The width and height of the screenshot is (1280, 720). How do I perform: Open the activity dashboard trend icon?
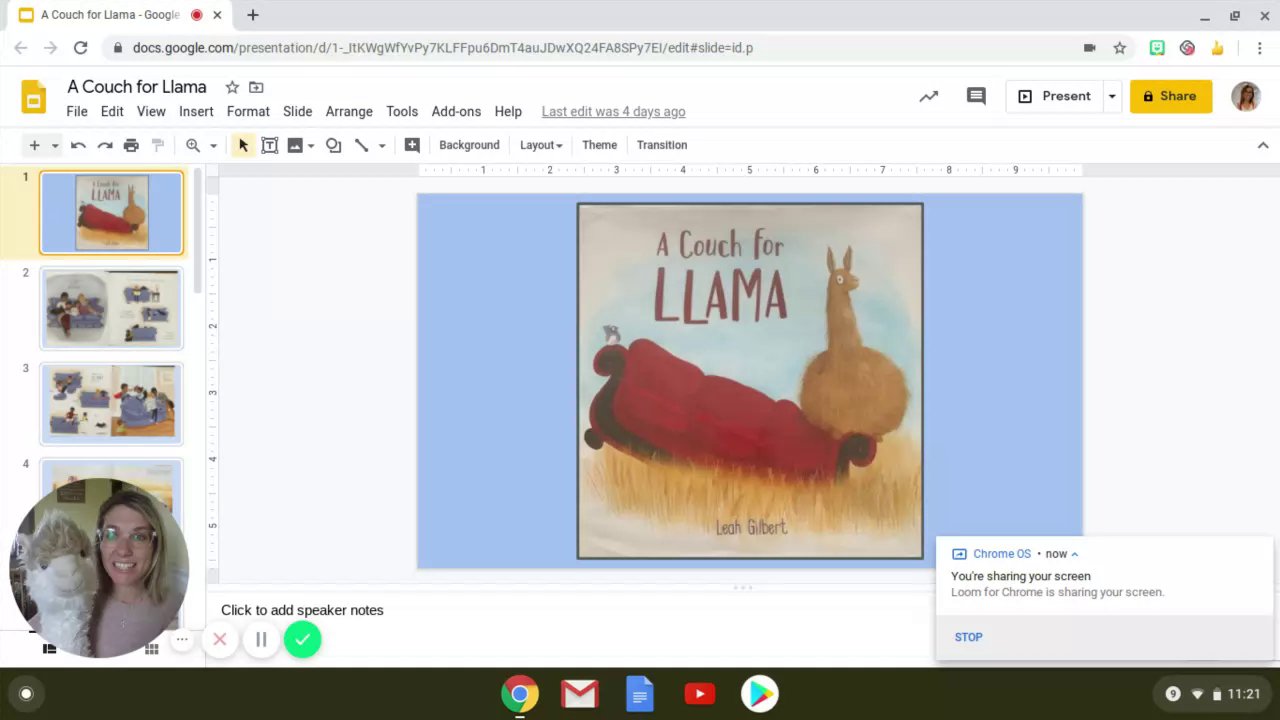(929, 96)
